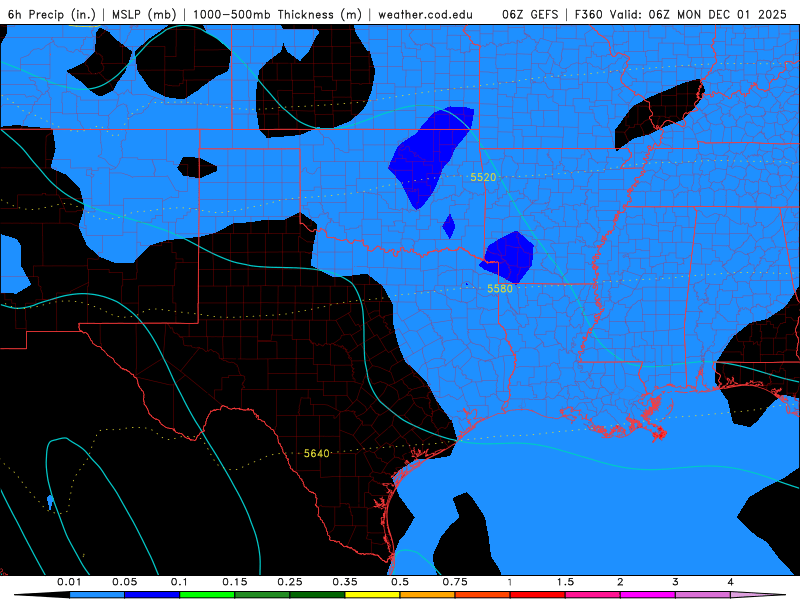The width and height of the screenshot is (800, 600).
Task: Click the light orange 0.5 legend swatch
Action: (x=428, y=595)
